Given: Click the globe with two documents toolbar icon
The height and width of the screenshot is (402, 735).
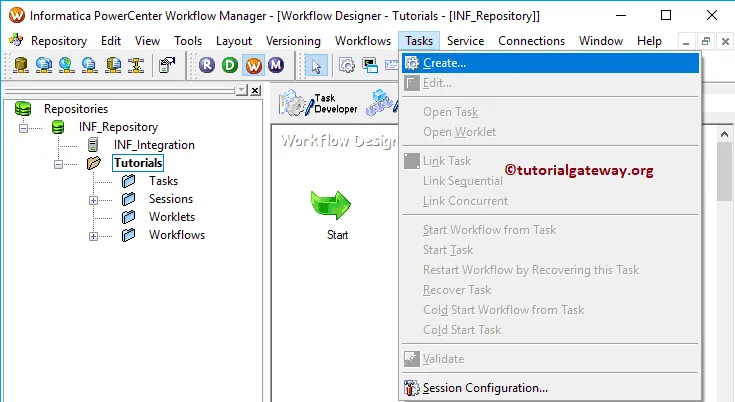Looking at the screenshot, I should [44, 65].
